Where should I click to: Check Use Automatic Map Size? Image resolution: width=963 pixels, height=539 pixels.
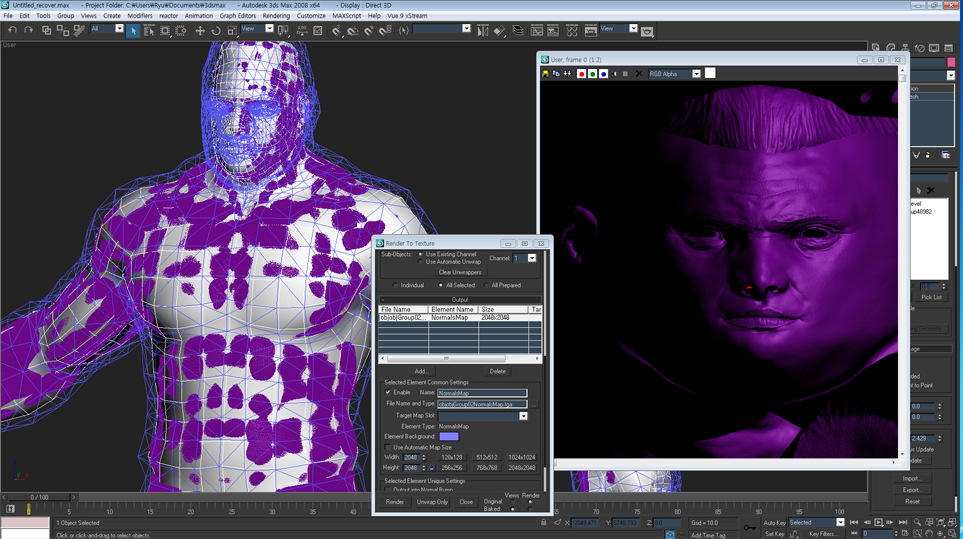(388, 448)
